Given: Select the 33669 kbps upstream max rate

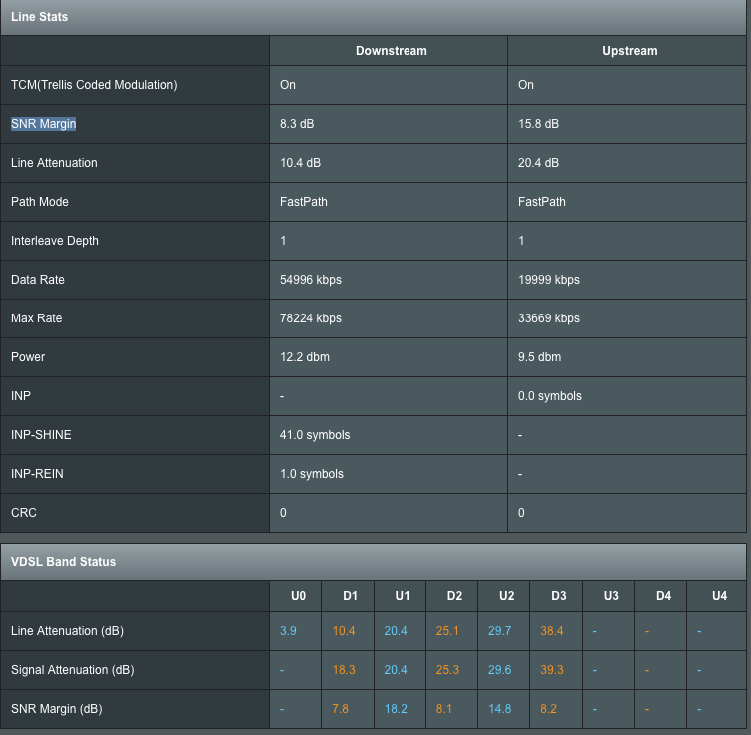Looking at the screenshot, I should pos(549,319).
